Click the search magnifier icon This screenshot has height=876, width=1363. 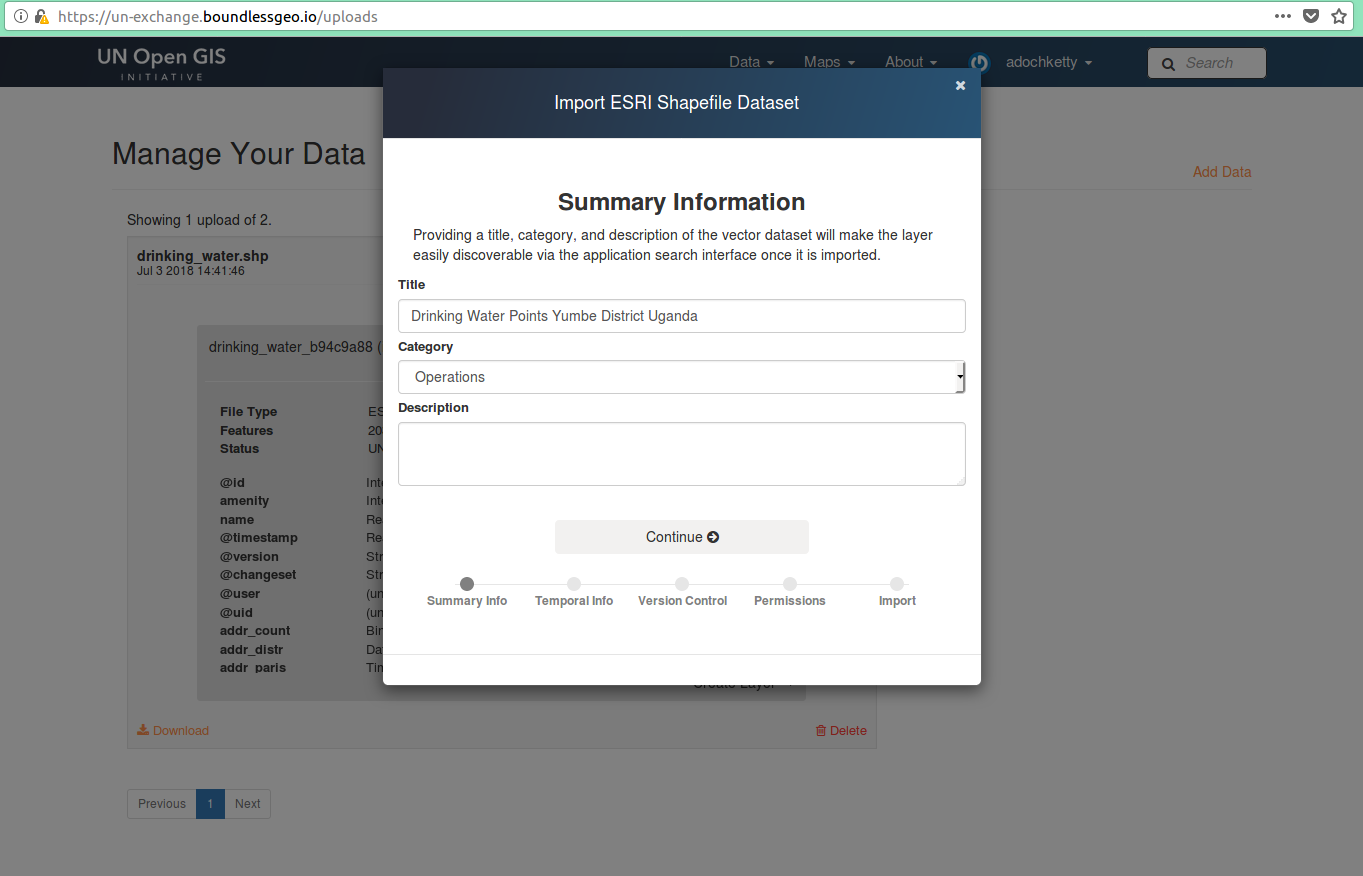point(1168,64)
